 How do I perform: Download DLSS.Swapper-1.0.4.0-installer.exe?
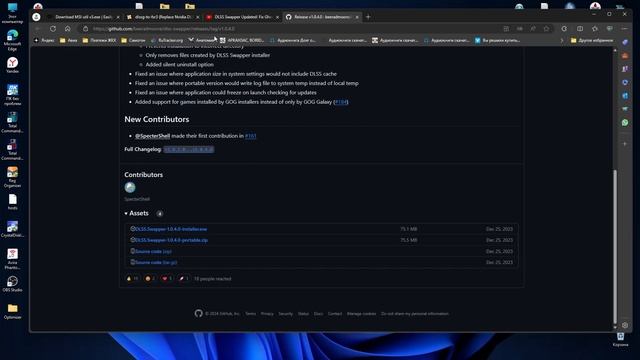(x=171, y=229)
